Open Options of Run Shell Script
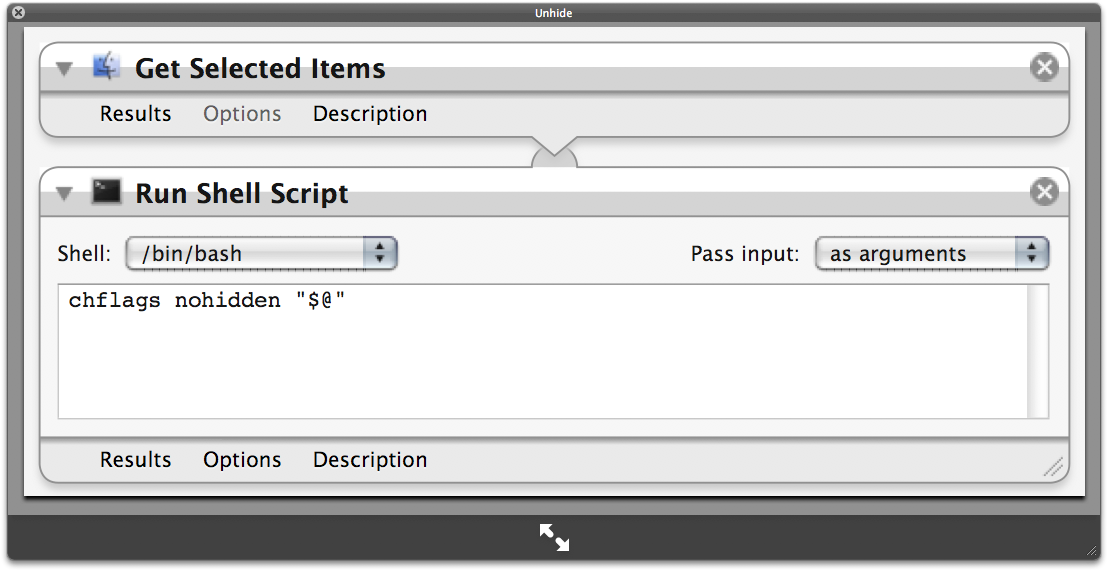Screen dimensions: 1108x571 click(x=242, y=460)
